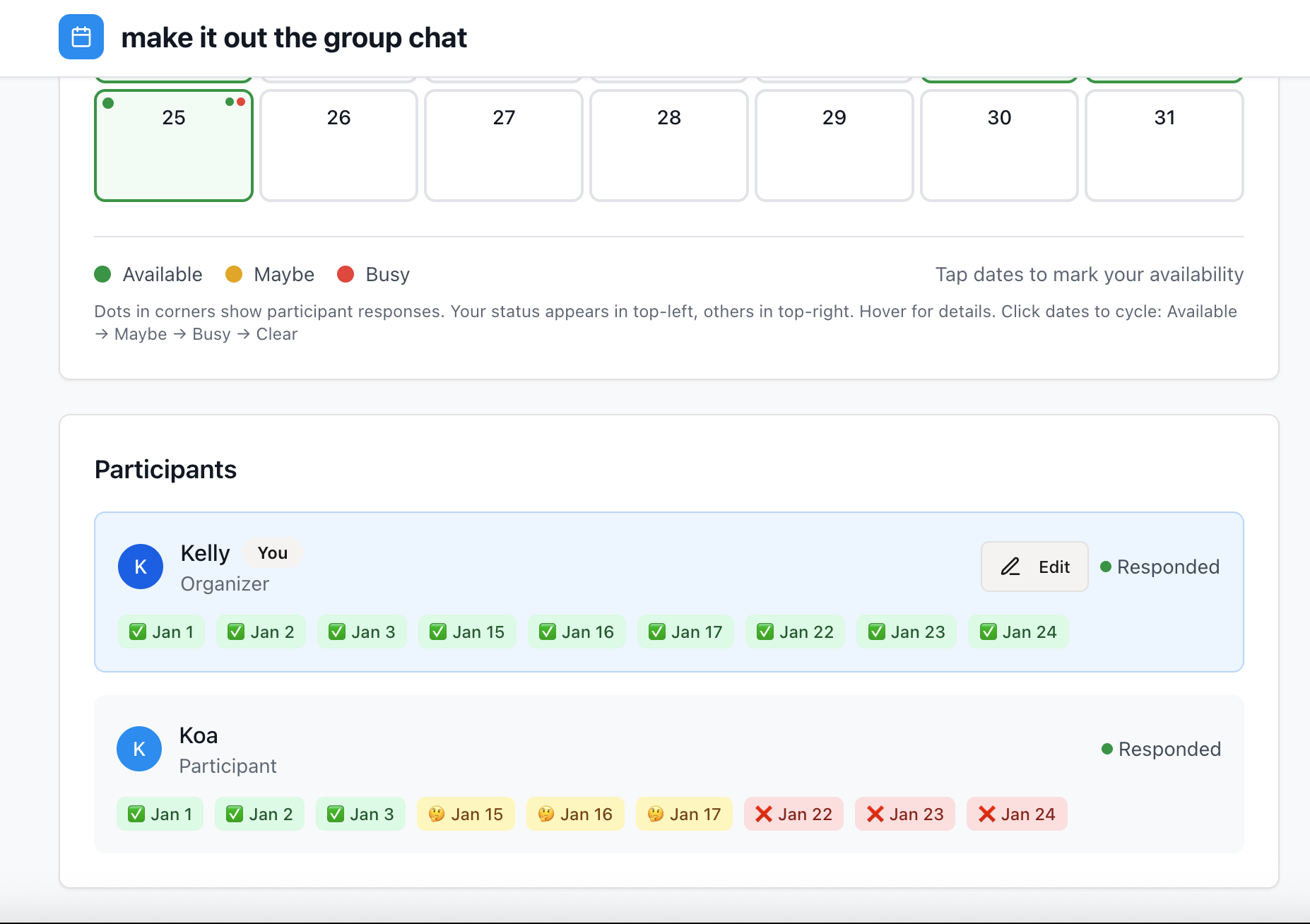The image size is (1310, 924).
Task: Click the red Busy legend dot
Action: (x=346, y=274)
